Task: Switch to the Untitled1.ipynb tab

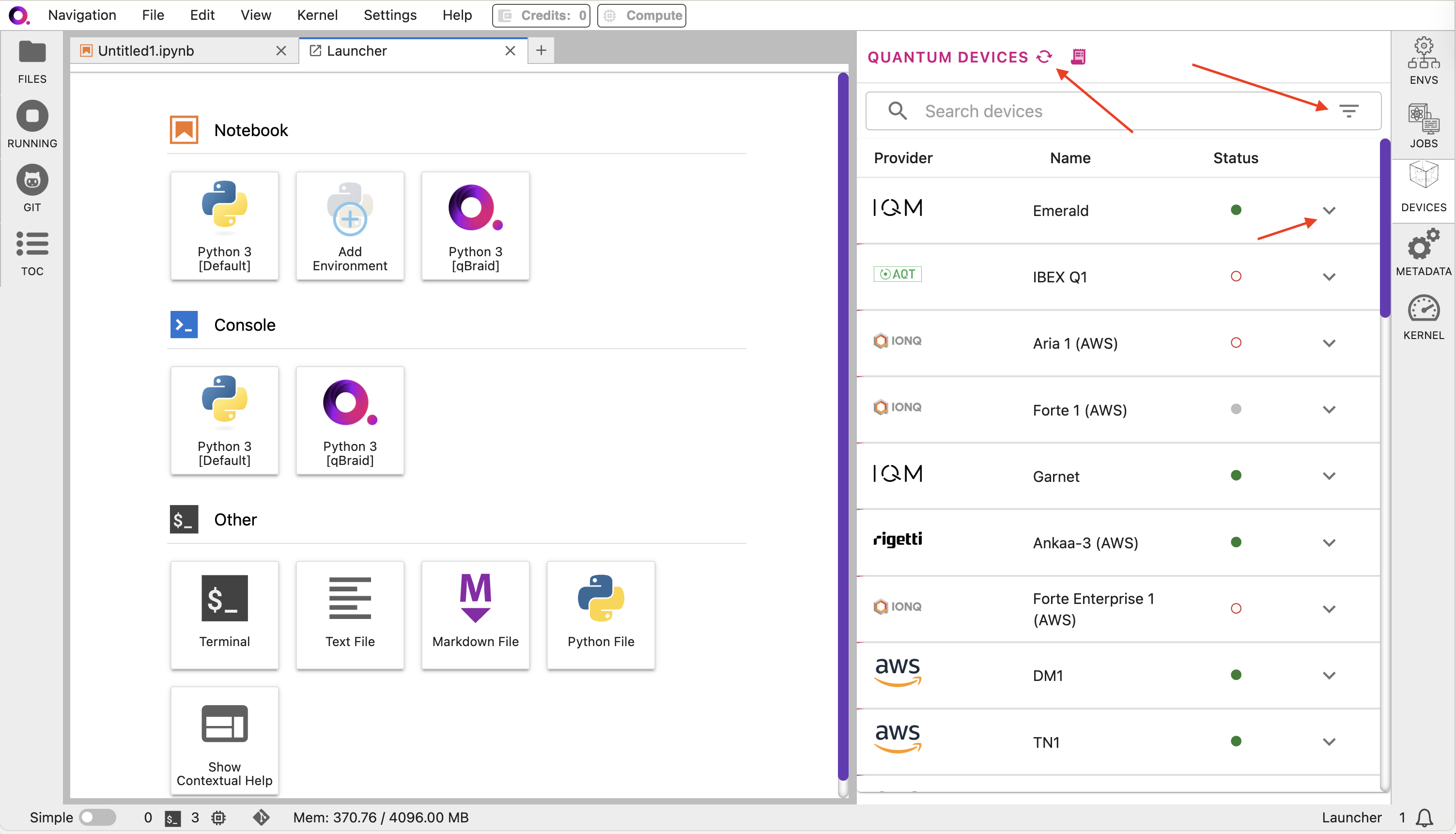Action: click(146, 50)
